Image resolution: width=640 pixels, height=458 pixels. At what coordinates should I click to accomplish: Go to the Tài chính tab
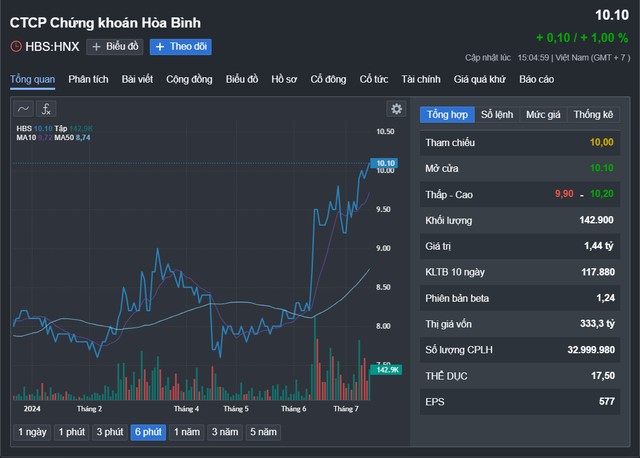click(420, 79)
